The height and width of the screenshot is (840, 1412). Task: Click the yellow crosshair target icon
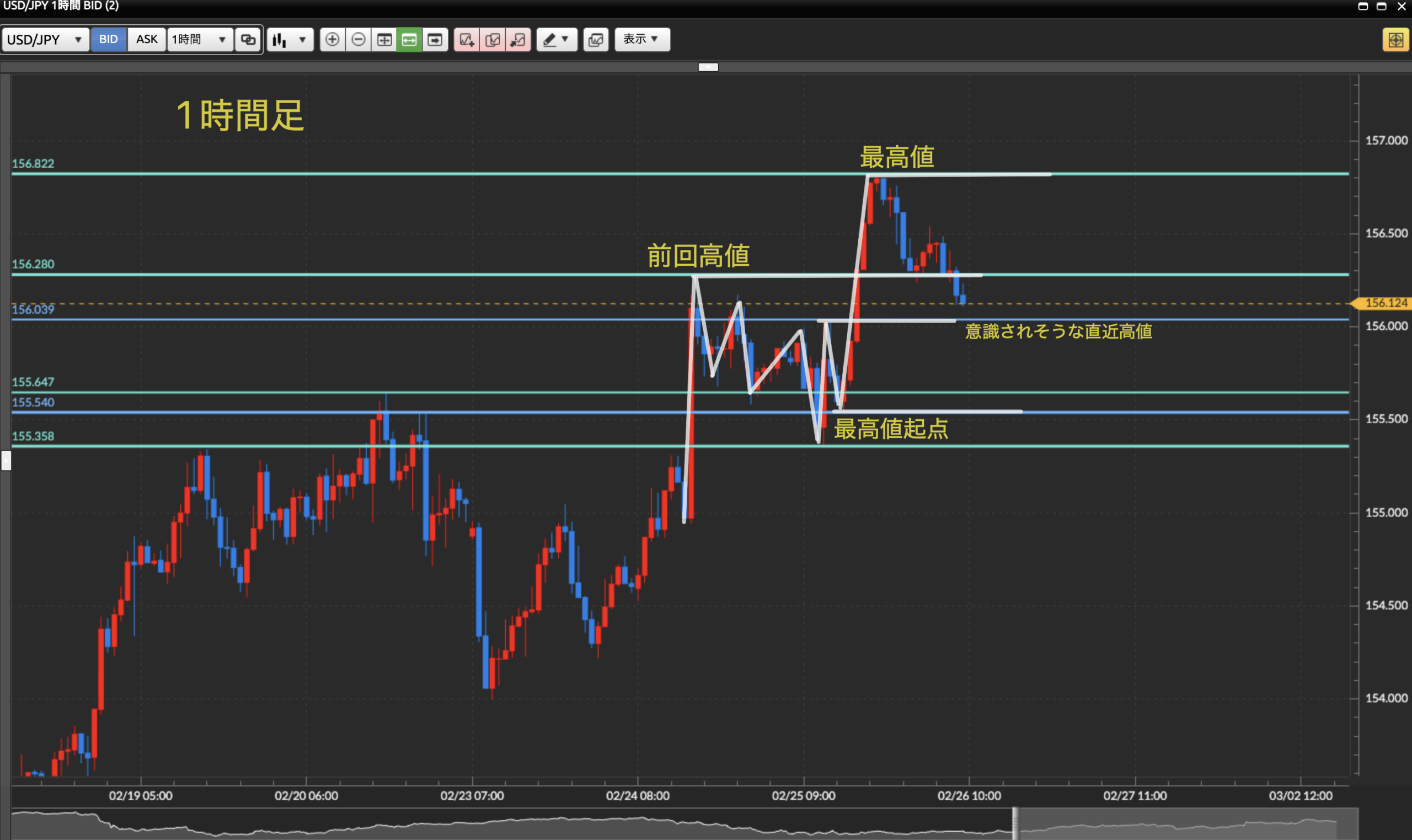pos(1395,40)
